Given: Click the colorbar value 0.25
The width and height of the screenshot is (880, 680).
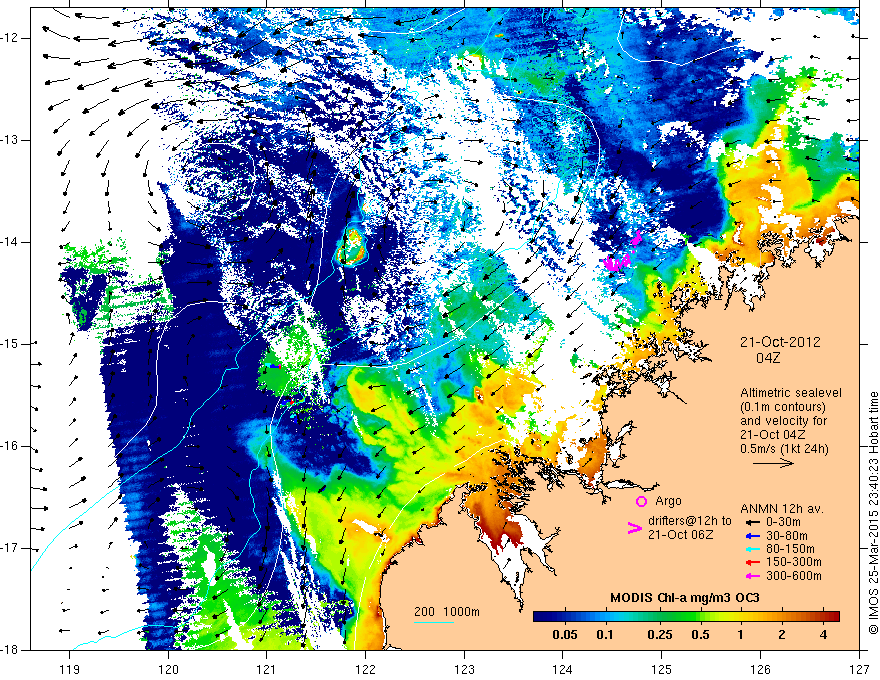Looking at the screenshot, I should tap(659, 635).
